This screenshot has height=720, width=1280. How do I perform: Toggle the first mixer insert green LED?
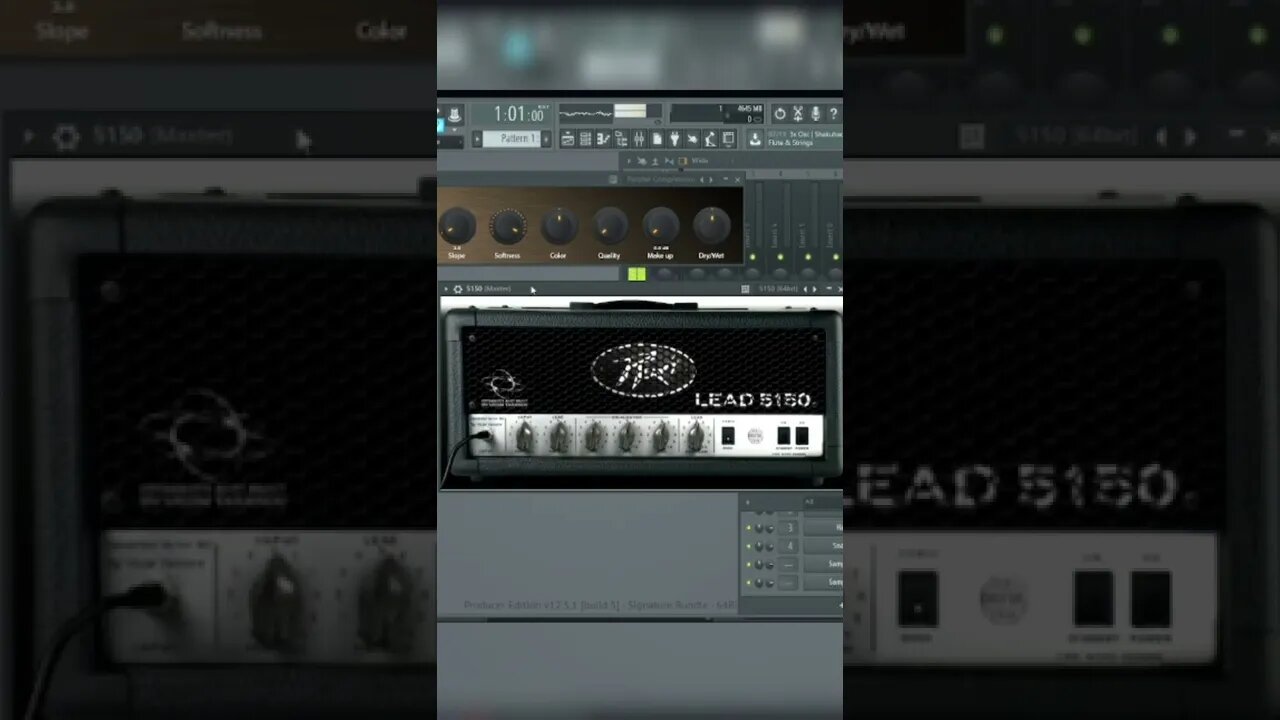[x=753, y=258]
